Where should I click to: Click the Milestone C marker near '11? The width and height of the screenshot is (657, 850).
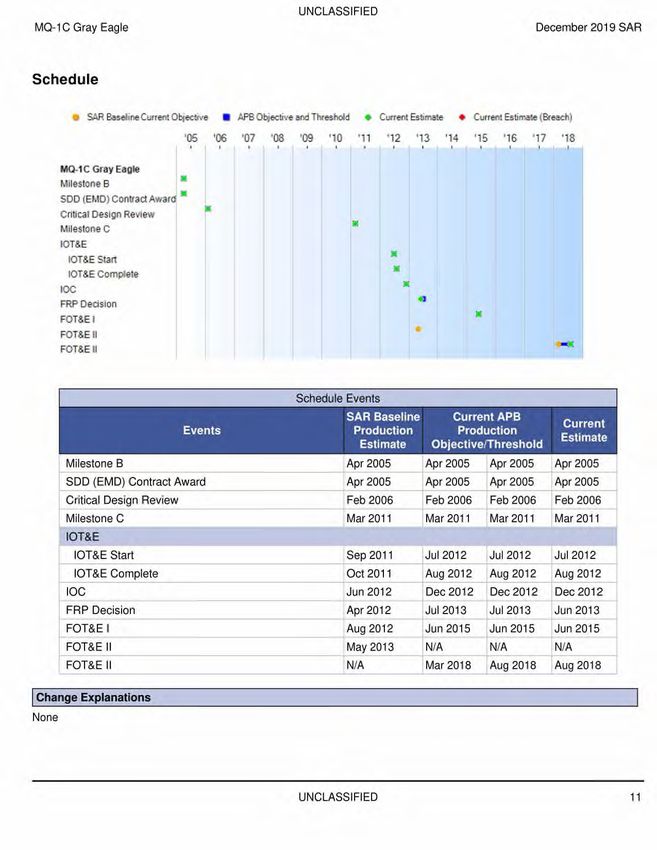pyautogui.click(x=355, y=223)
